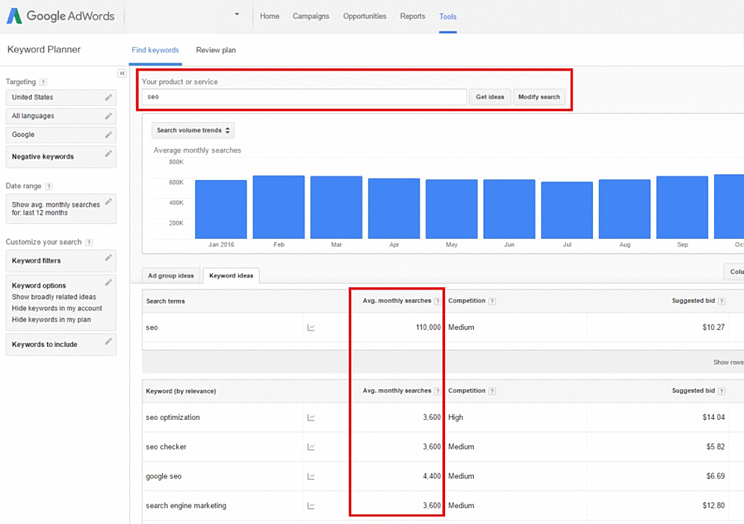Open the Tools menu
Screen dimensions: 744x524
coord(447,17)
